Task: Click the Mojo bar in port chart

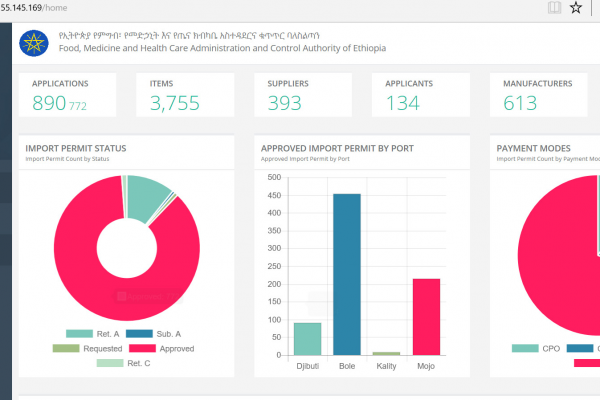Action: pos(426,316)
